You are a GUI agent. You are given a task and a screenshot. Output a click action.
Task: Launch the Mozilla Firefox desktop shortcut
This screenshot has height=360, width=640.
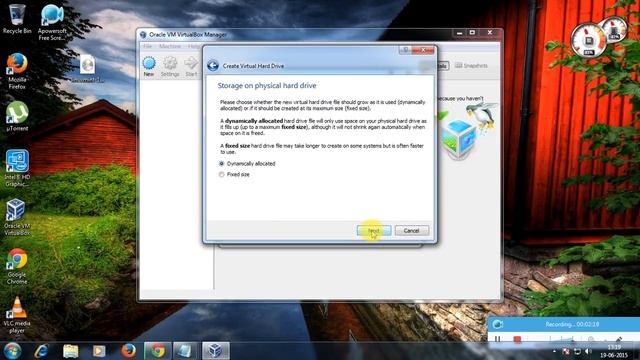point(17,71)
